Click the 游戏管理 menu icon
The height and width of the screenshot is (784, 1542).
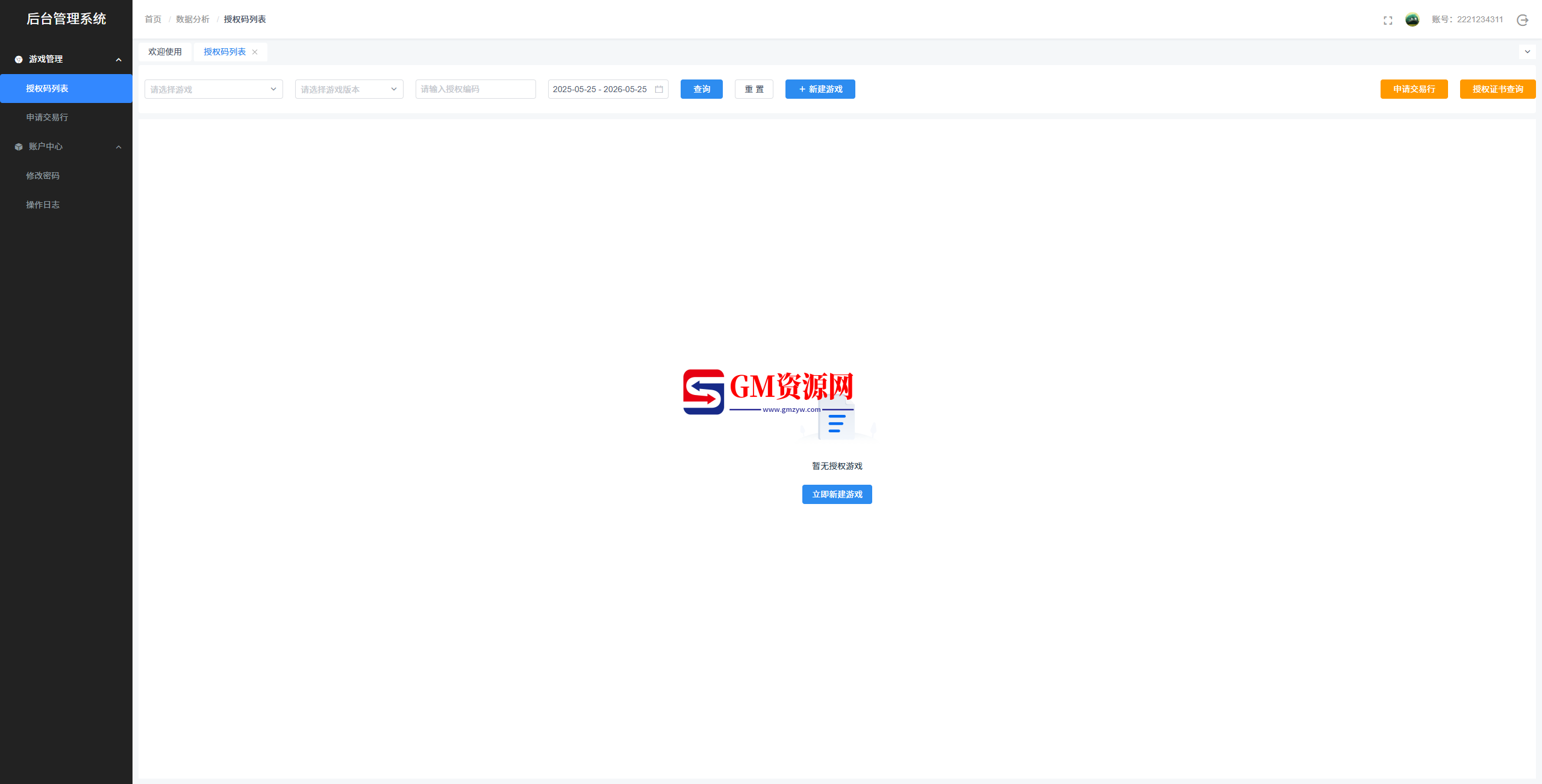[19, 60]
